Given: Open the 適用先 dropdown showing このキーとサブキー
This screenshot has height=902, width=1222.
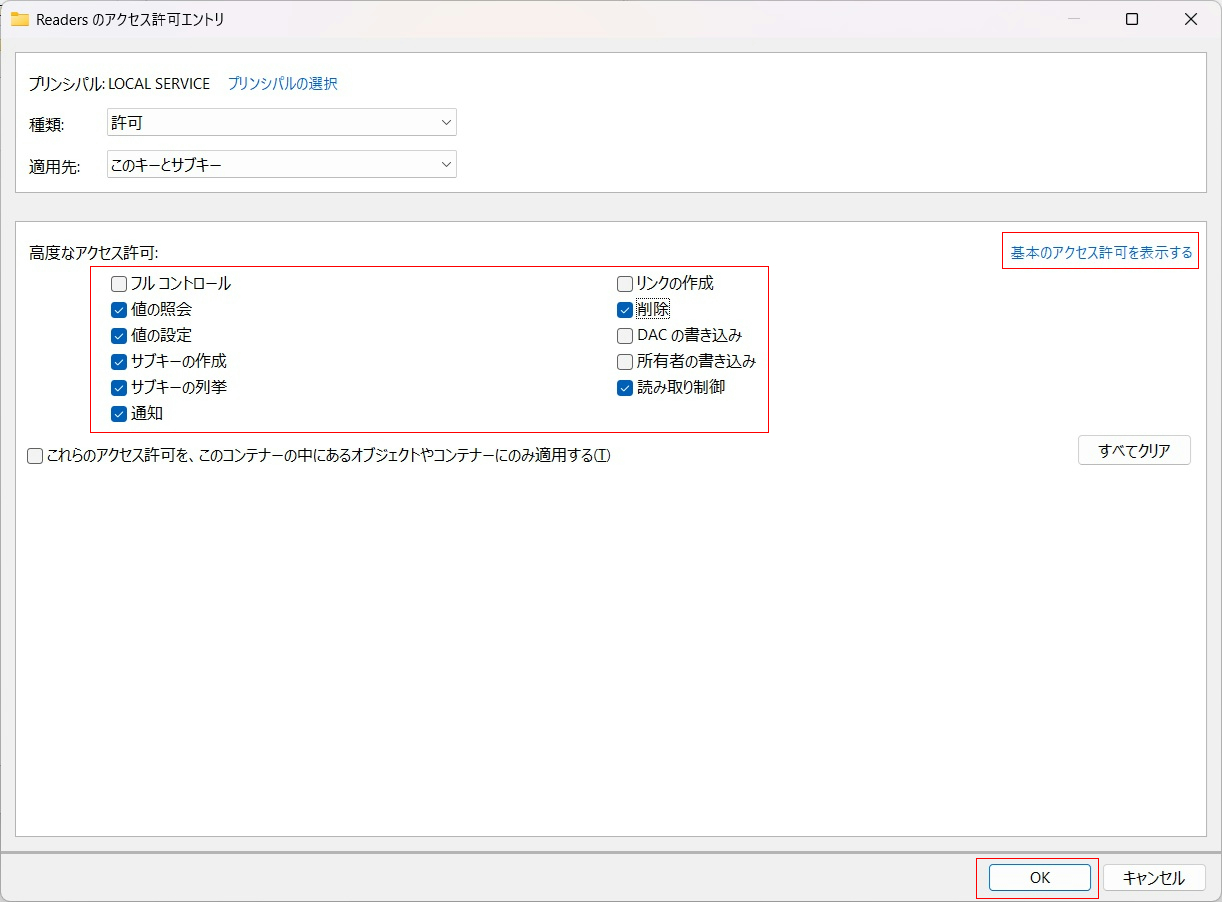Looking at the screenshot, I should (282, 164).
